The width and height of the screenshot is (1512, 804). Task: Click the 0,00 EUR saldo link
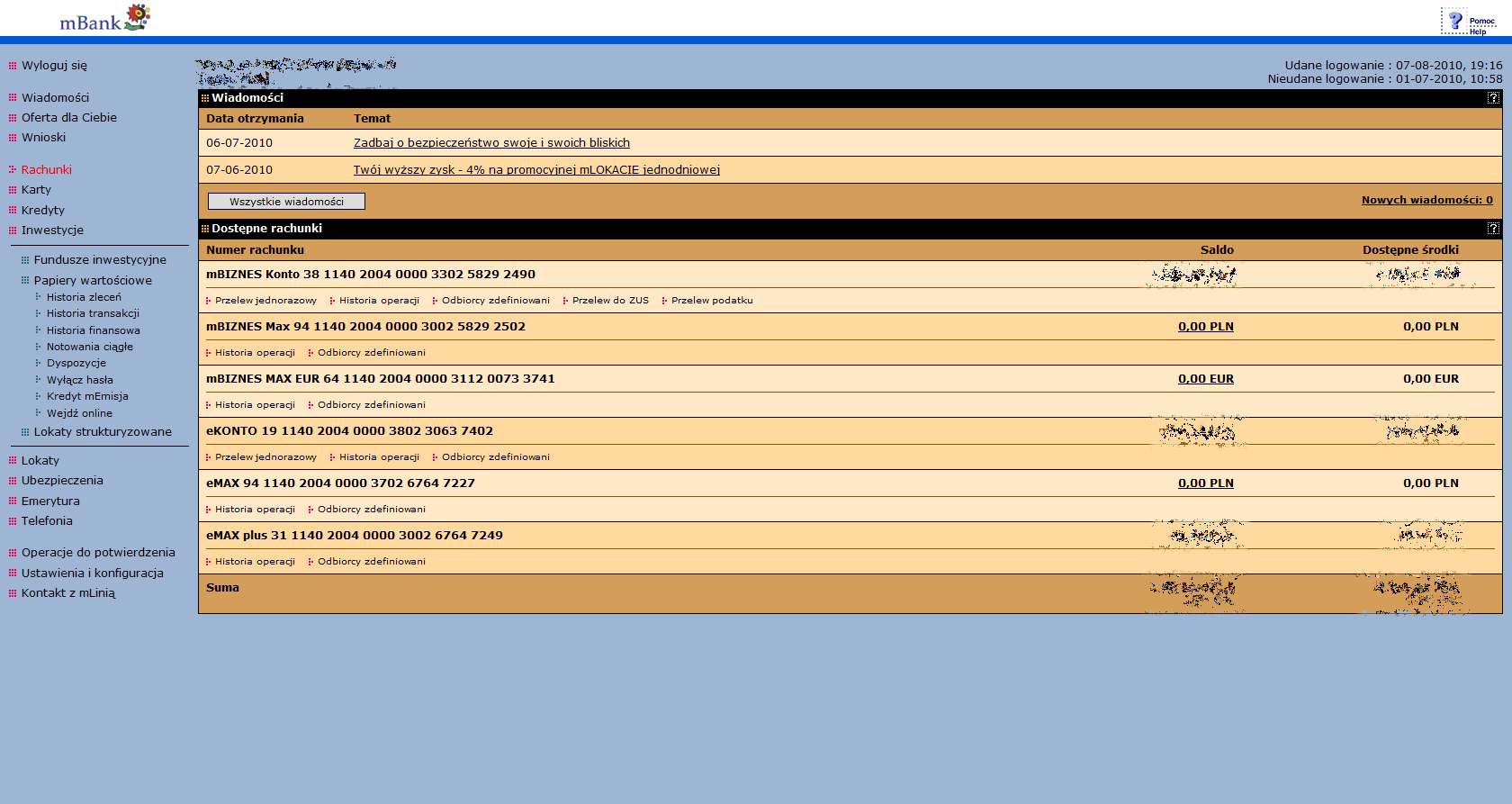[1206, 379]
